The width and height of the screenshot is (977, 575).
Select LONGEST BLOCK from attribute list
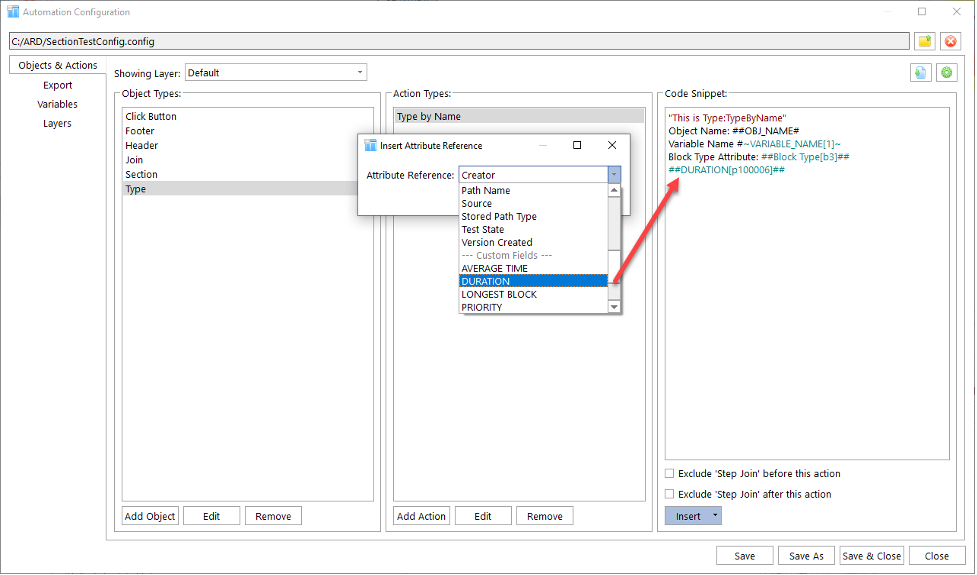pyautogui.click(x=499, y=294)
